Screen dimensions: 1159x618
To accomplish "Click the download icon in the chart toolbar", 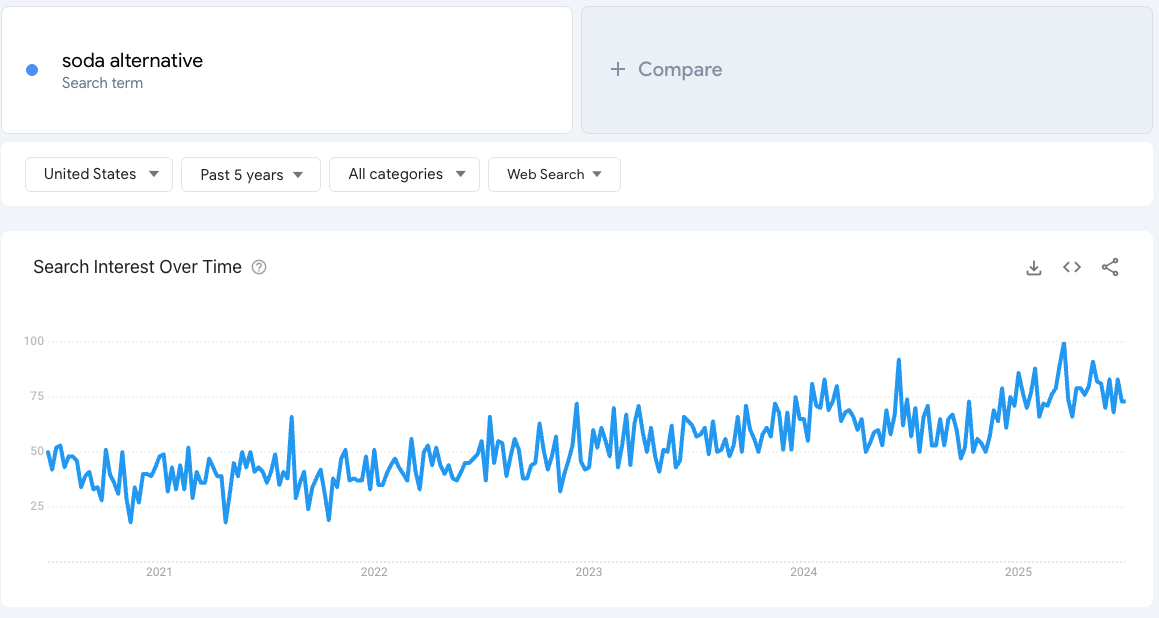I will (x=1033, y=267).
